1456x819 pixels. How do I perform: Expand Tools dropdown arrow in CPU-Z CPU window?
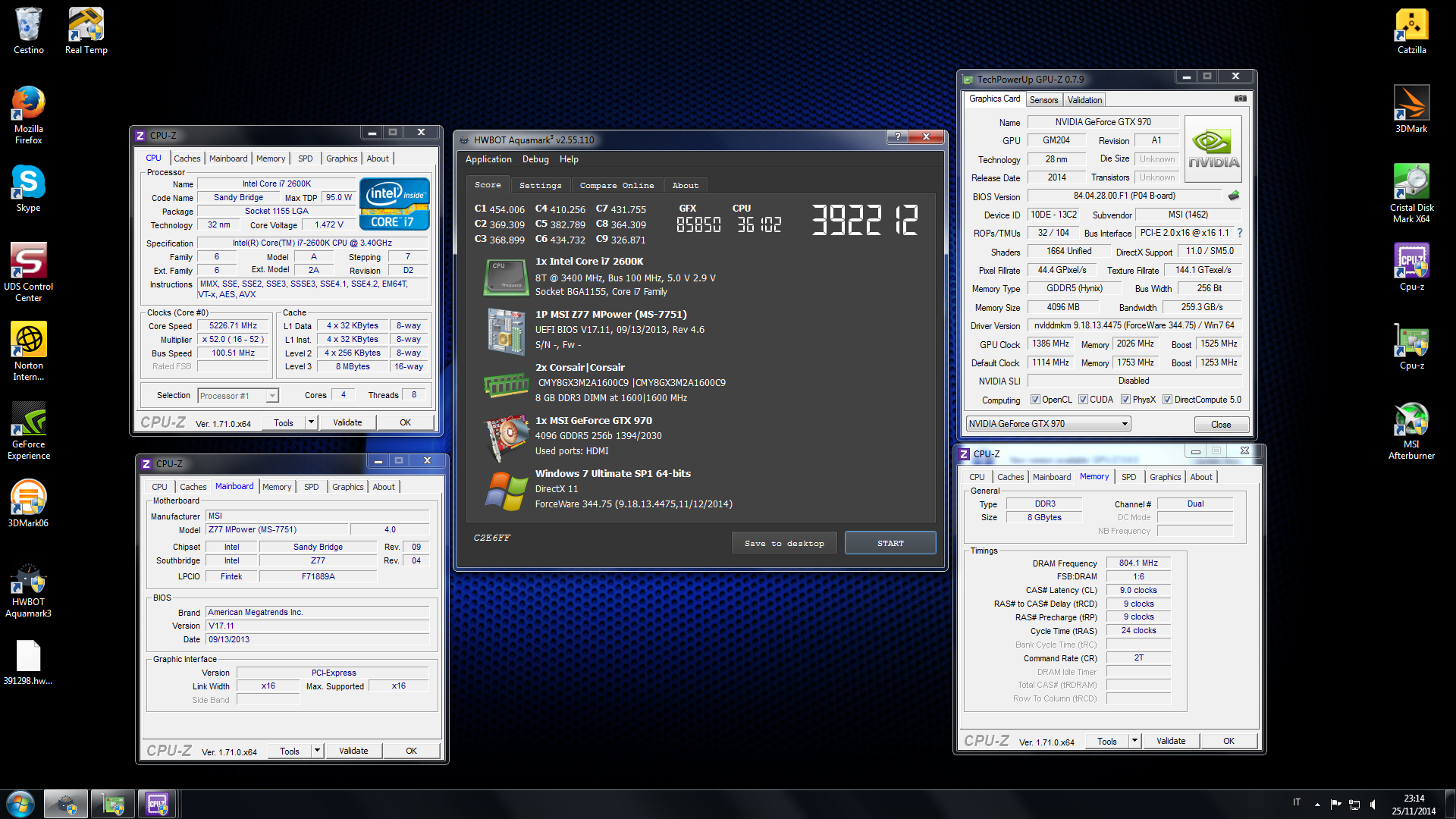click(311, 422)
